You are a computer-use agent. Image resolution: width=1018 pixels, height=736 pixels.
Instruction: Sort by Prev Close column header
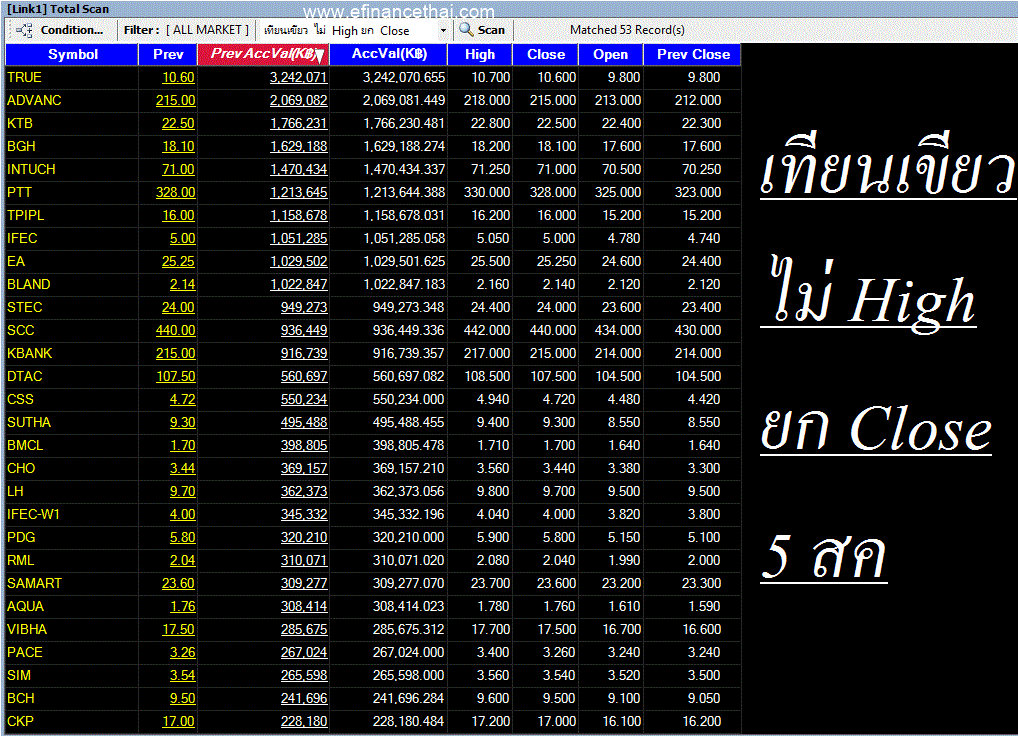693,55
